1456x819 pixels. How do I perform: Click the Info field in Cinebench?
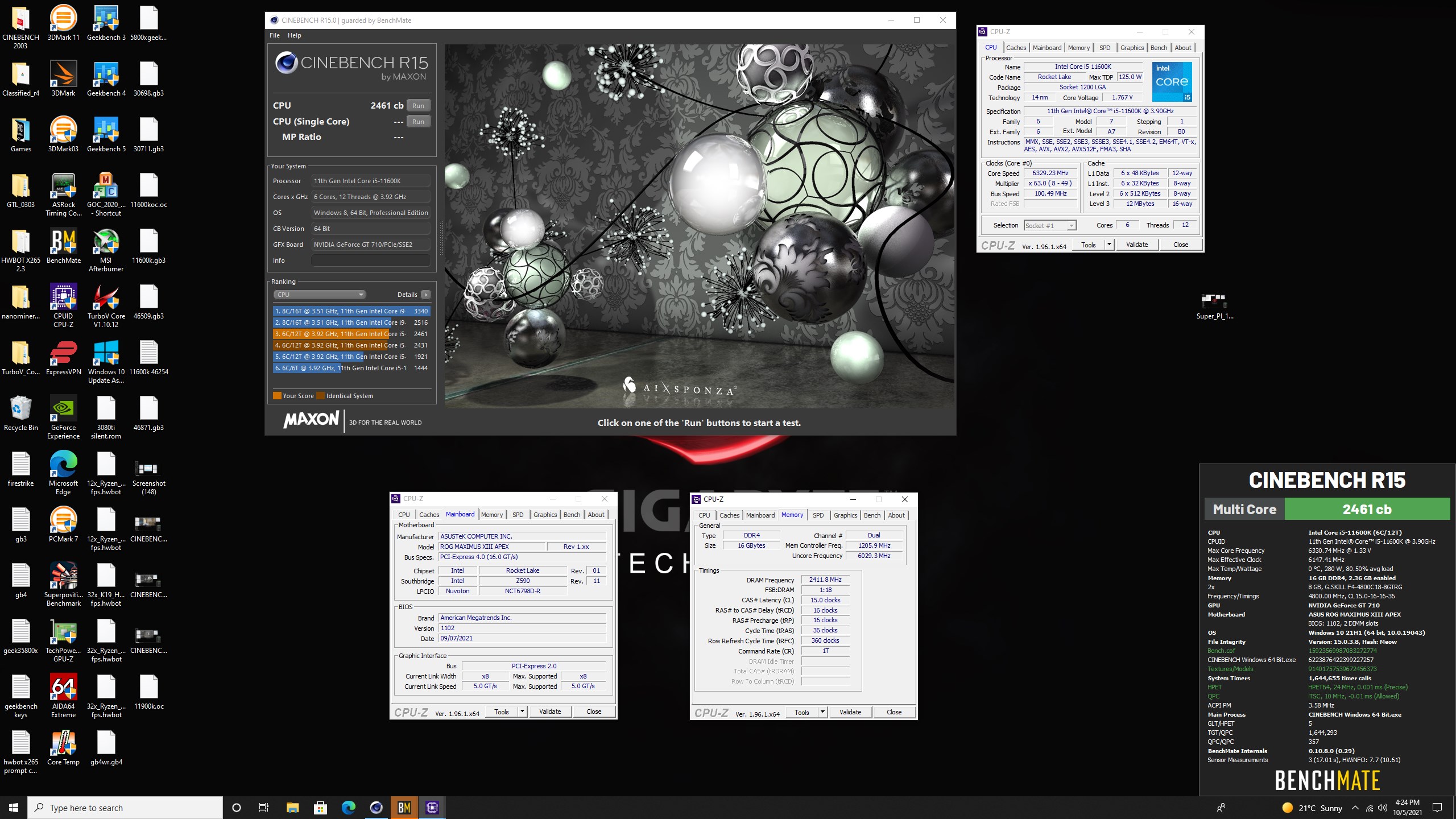coord(370,260)
